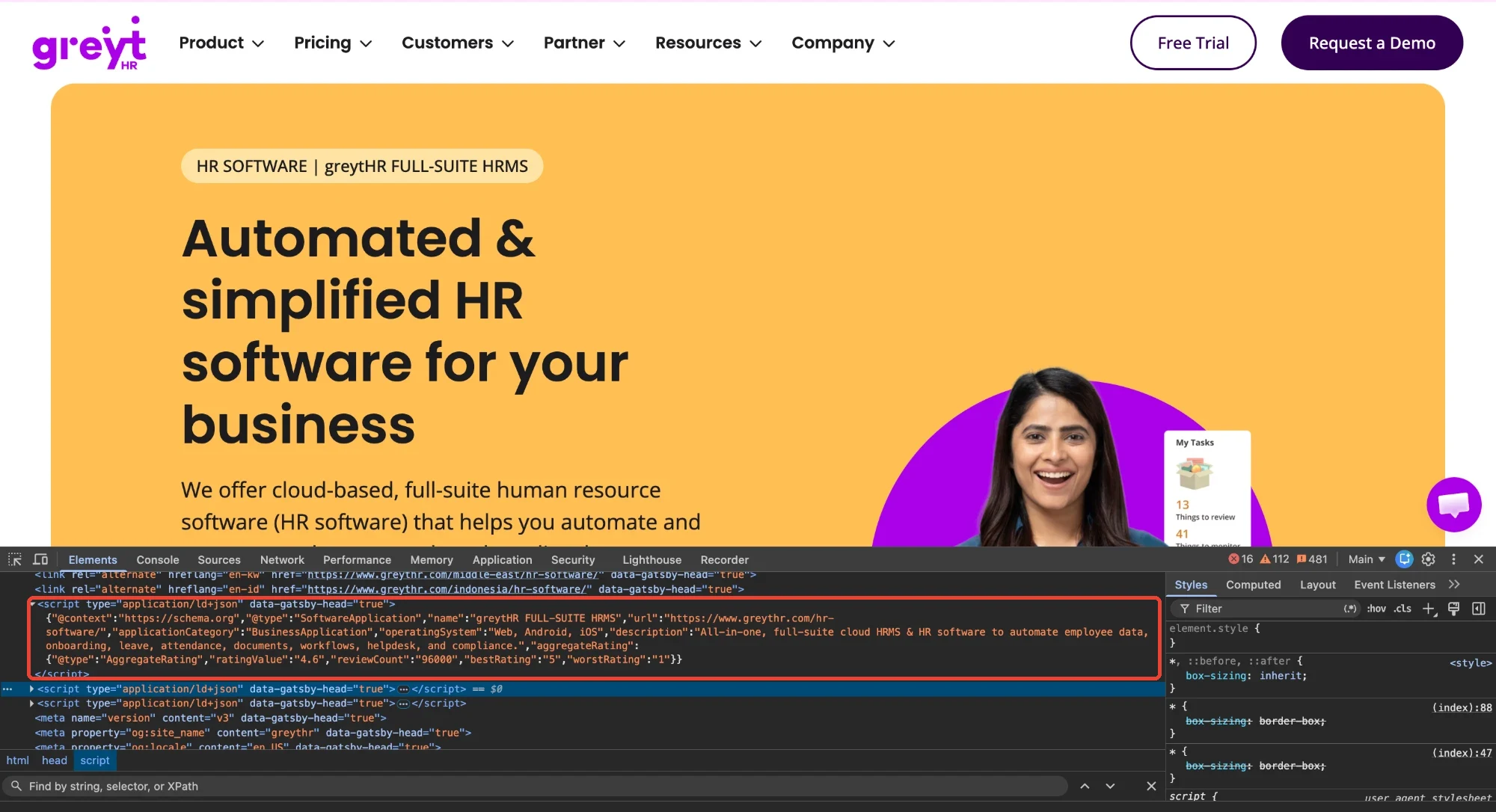Toggle the .cls element classes button

1402,609
